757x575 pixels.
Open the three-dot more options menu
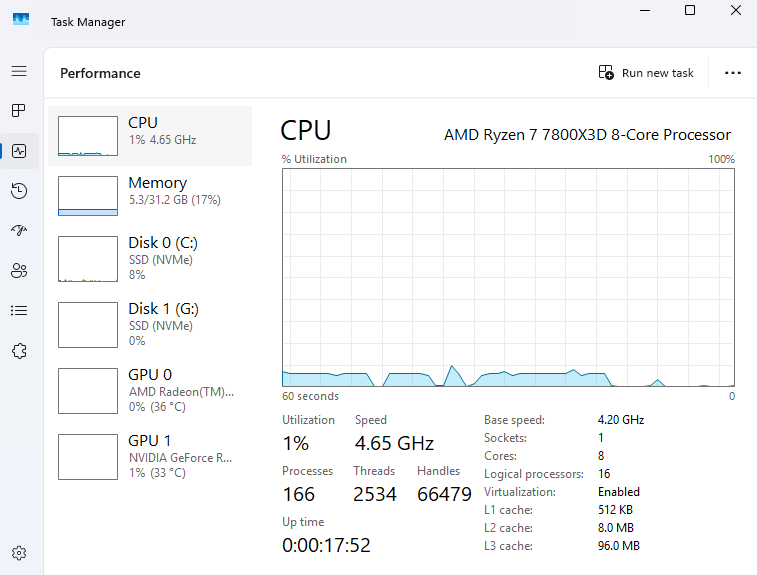point(733,73)
